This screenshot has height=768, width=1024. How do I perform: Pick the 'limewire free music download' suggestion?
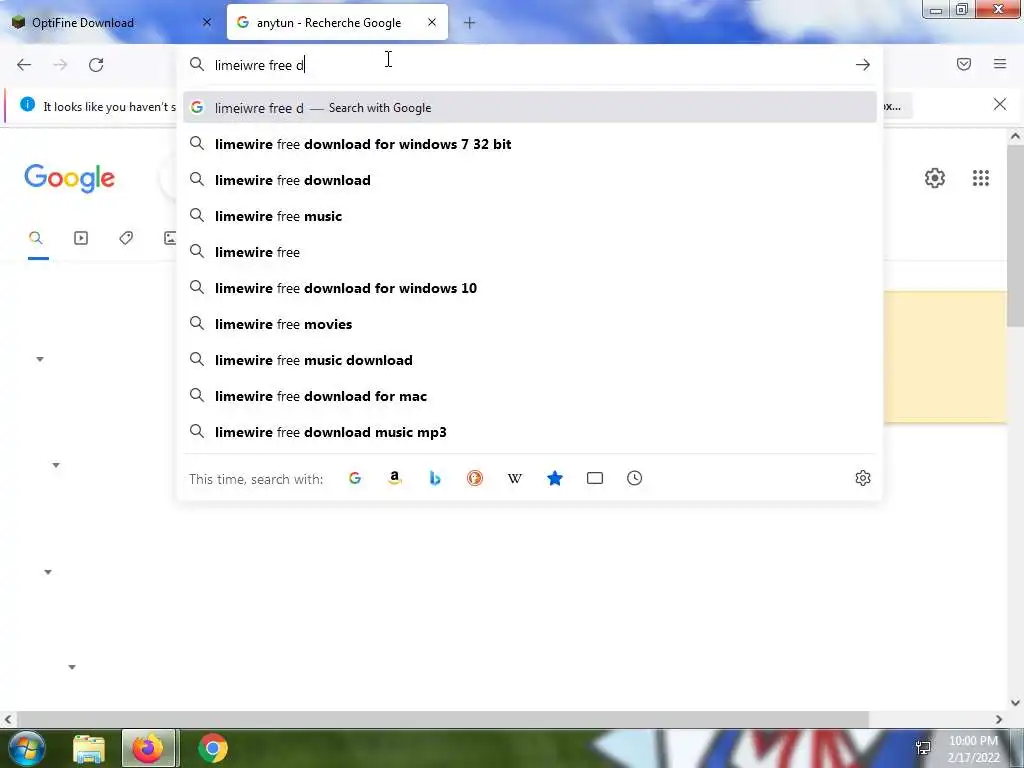pos(530,360)
